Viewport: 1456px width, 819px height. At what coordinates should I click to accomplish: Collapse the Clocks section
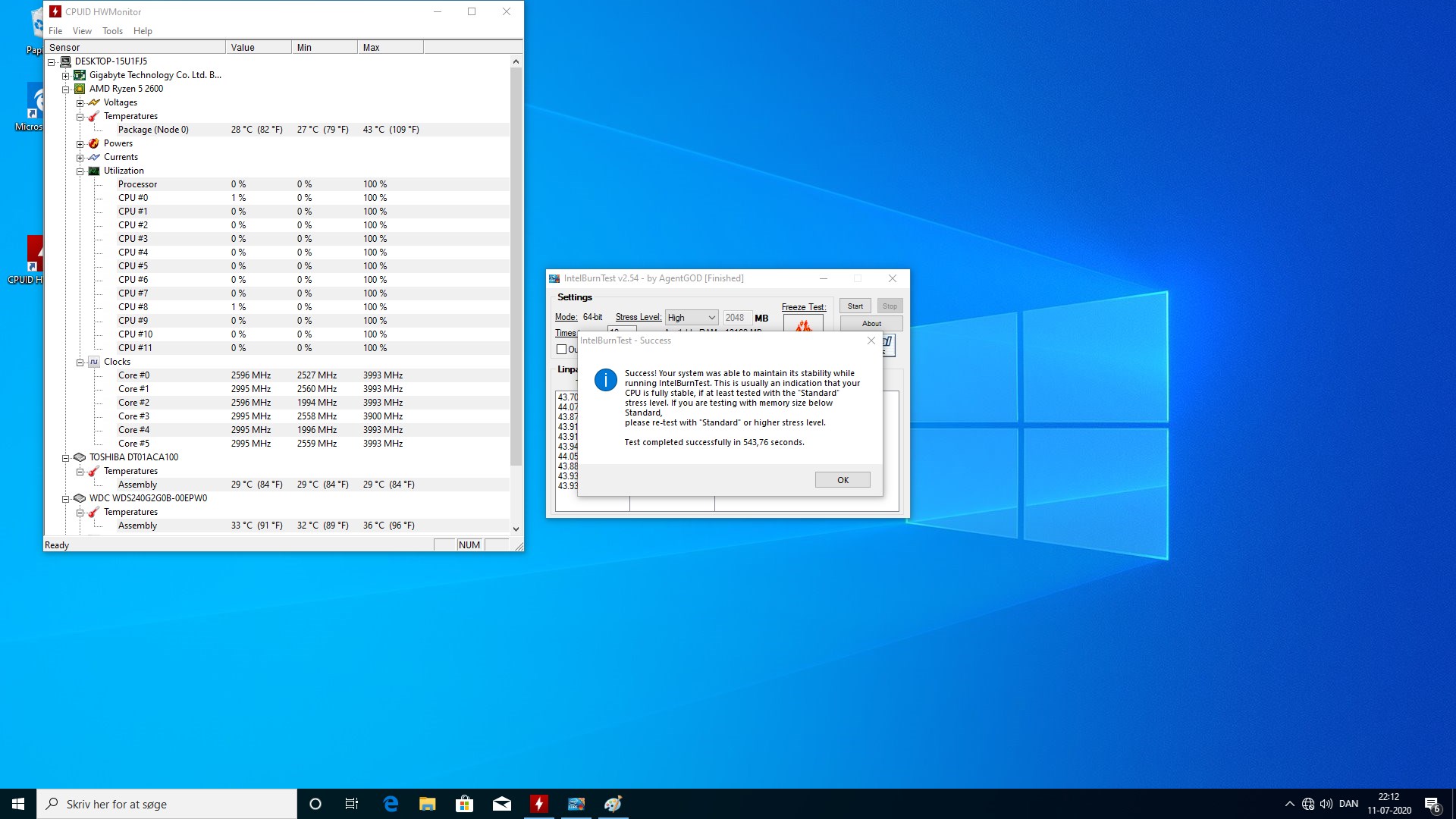coord(80,362)
